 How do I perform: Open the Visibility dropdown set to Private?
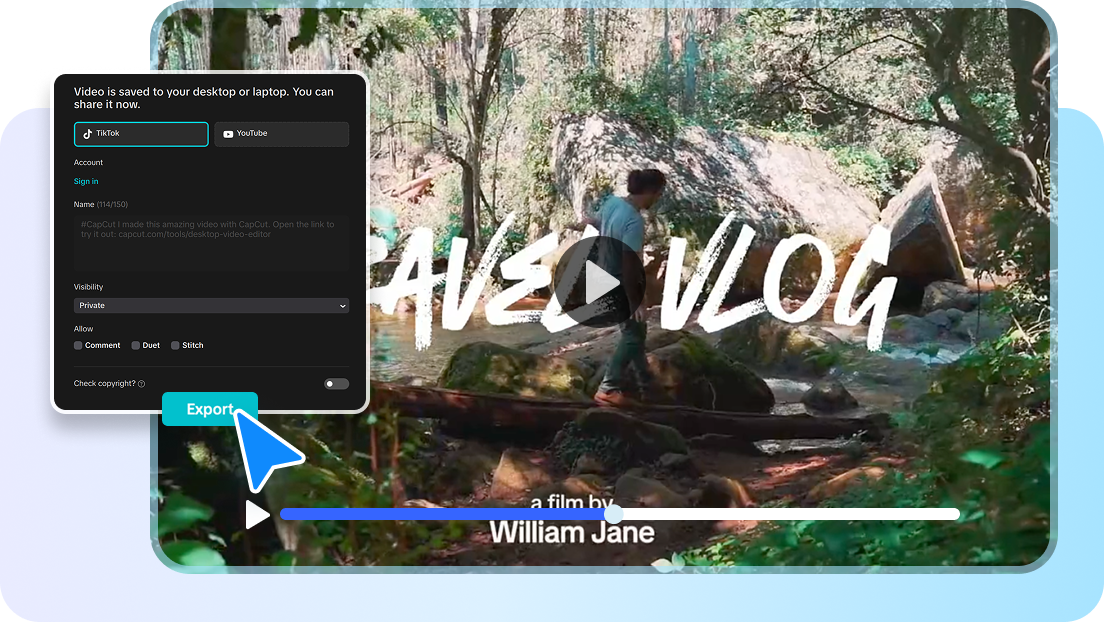point(211,306)
